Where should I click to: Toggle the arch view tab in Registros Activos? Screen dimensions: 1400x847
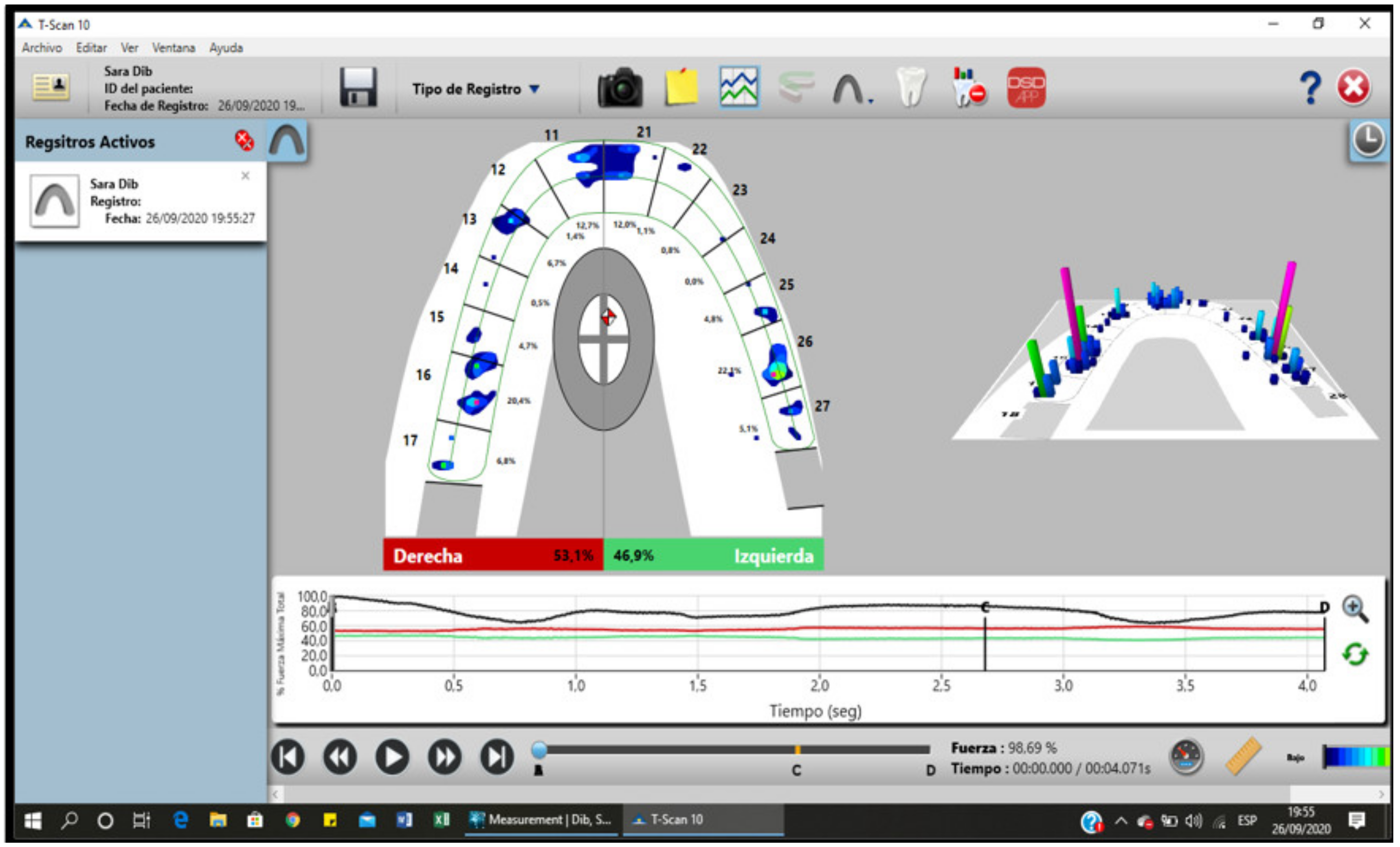[x=287, y=141]
